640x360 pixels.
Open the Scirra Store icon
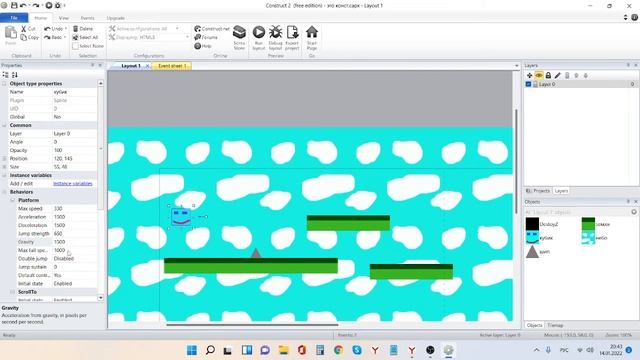tap(239, 32)
